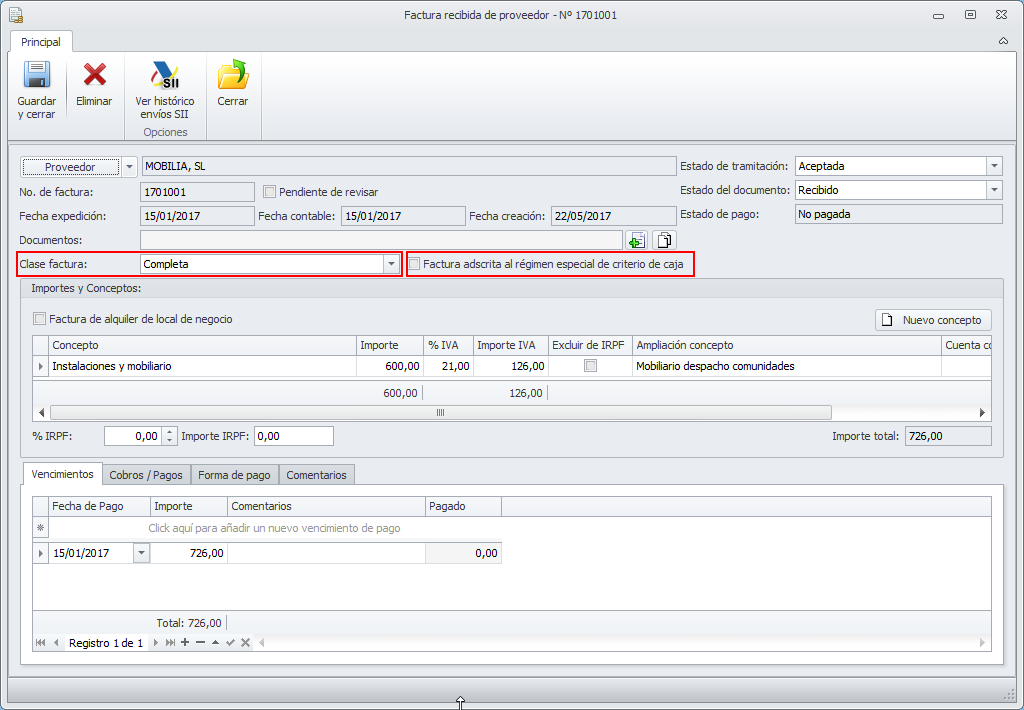This screenshot has height=710, width=1024.
Task: Open Ver histórico envíos SII
Action: pos(165,76)
